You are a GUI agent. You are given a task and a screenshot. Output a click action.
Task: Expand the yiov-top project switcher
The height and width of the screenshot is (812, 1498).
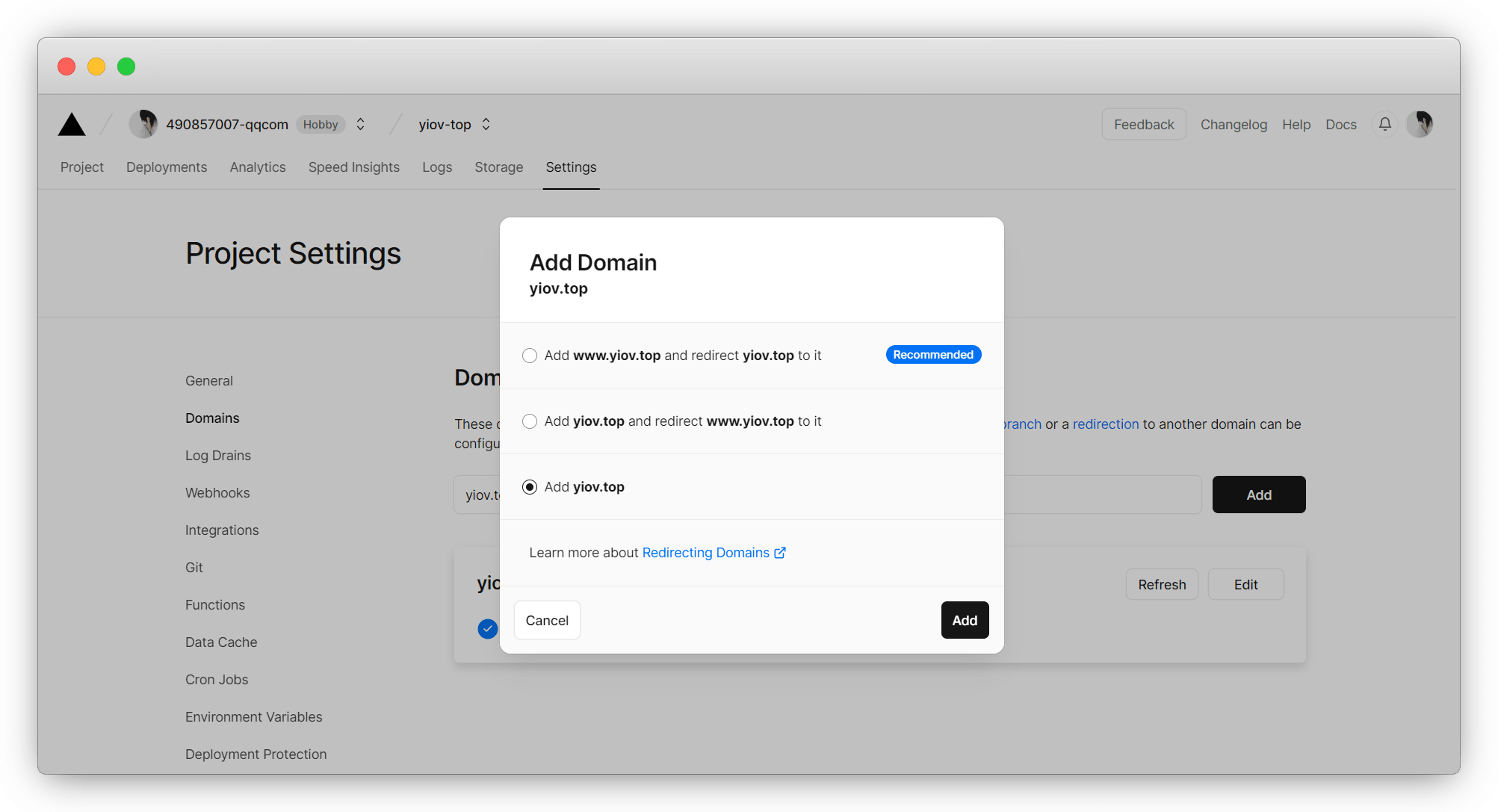pos(486,124)
